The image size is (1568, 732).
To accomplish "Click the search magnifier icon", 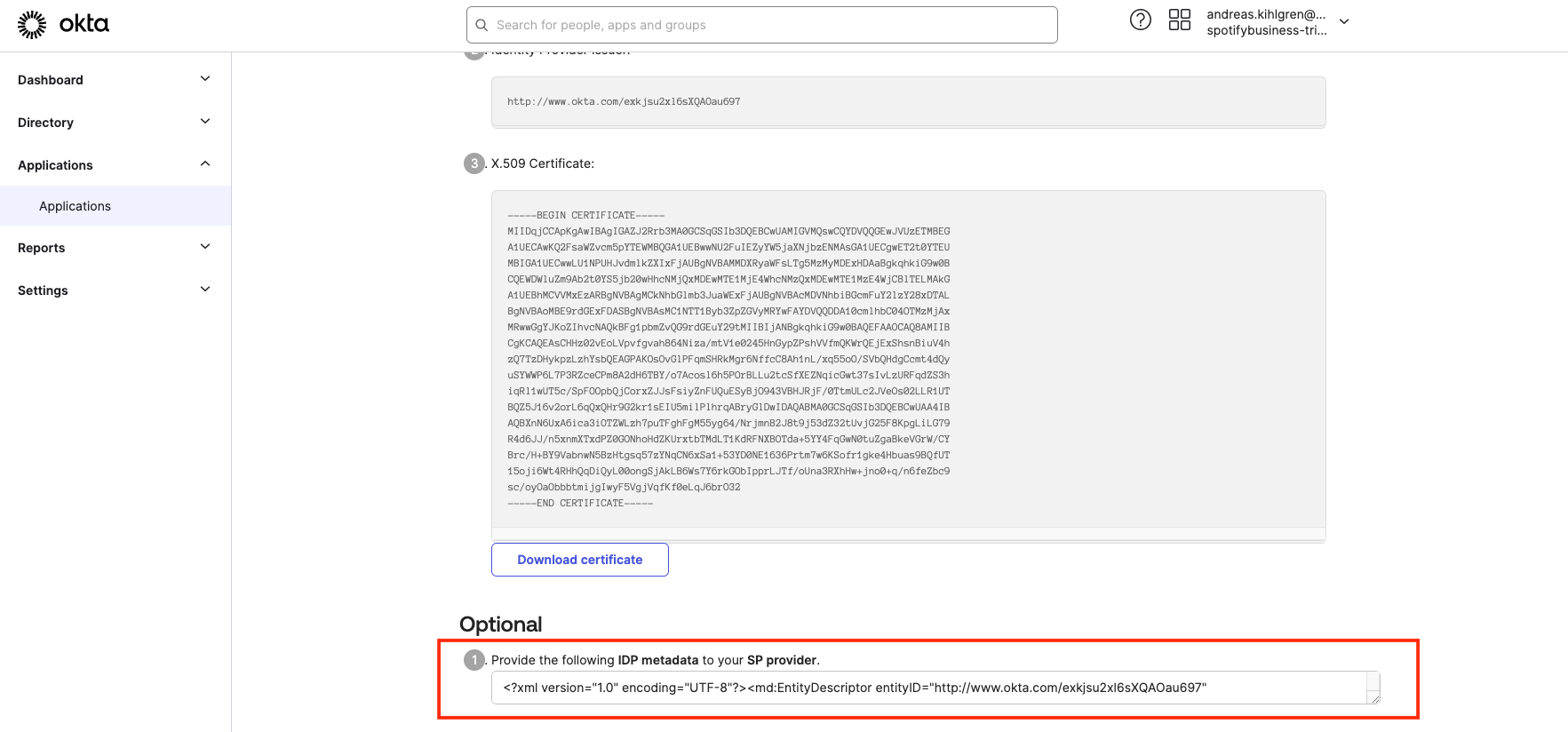I will (482, 26).
